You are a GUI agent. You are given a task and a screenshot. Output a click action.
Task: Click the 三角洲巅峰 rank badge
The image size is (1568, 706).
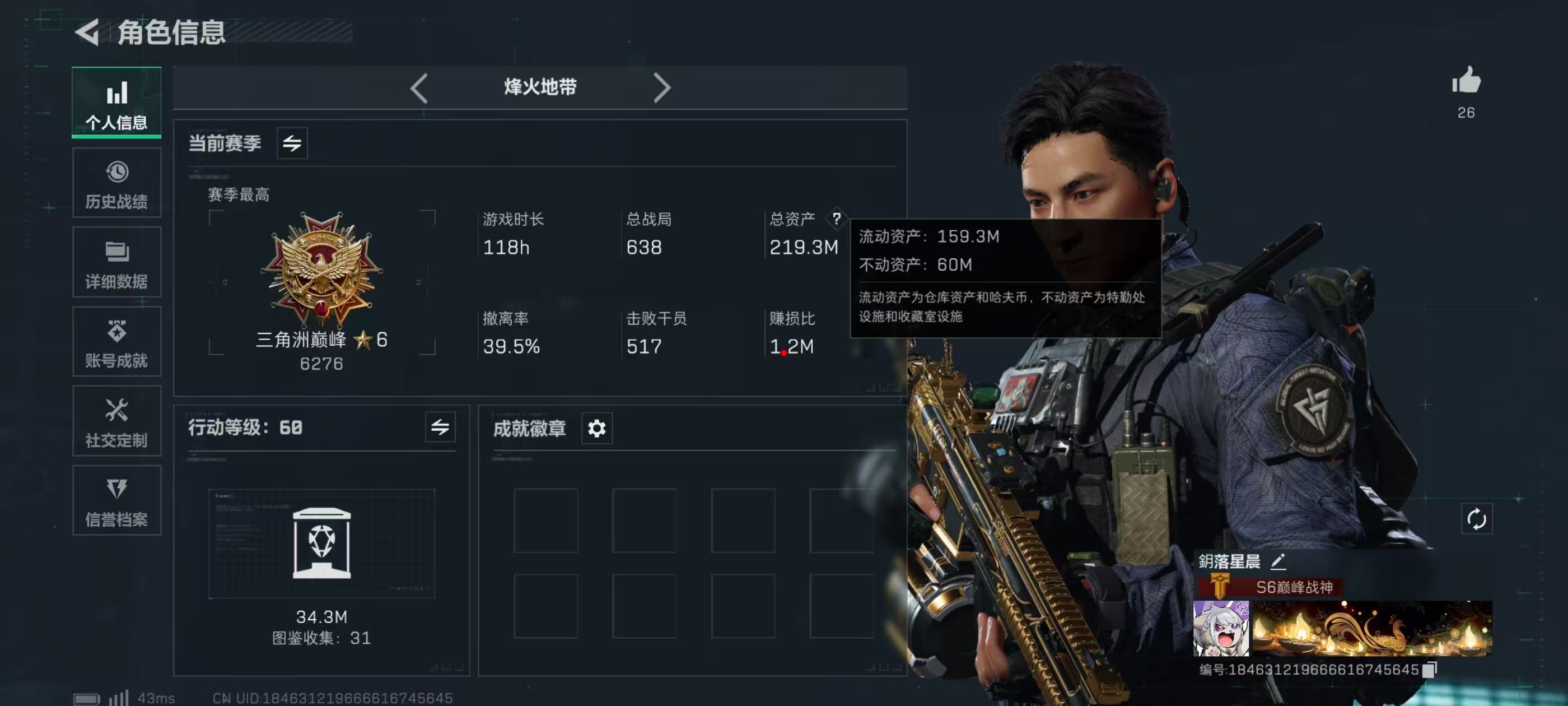tap(321, 268)
